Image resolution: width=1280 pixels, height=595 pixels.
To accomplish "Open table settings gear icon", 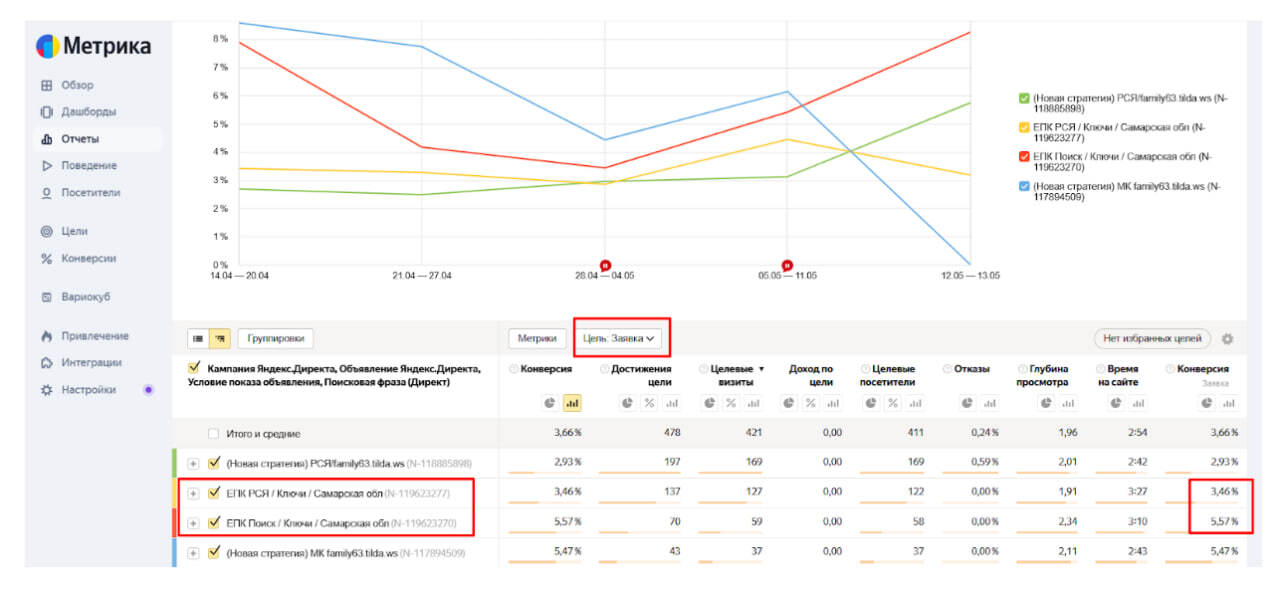I will 1227,339.
